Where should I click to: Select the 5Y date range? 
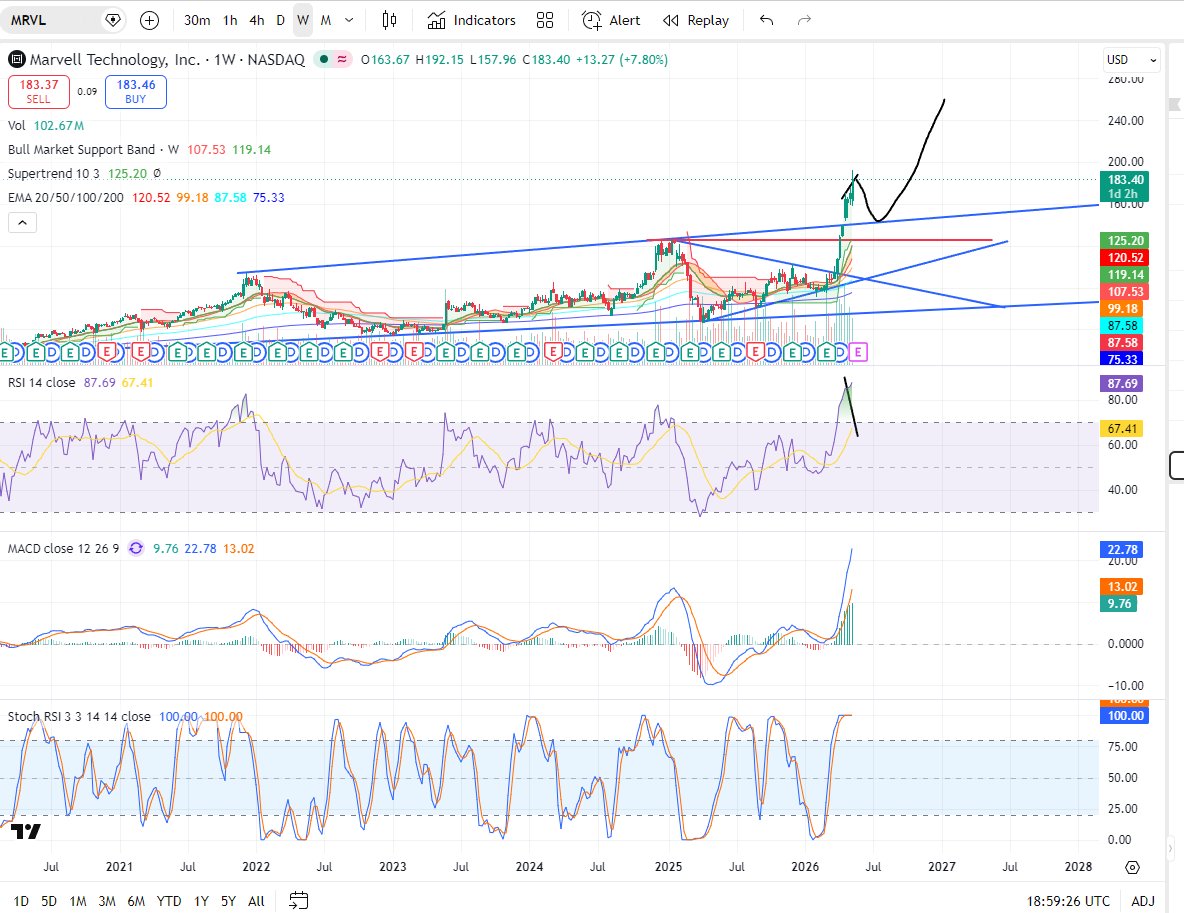(228, 901)
